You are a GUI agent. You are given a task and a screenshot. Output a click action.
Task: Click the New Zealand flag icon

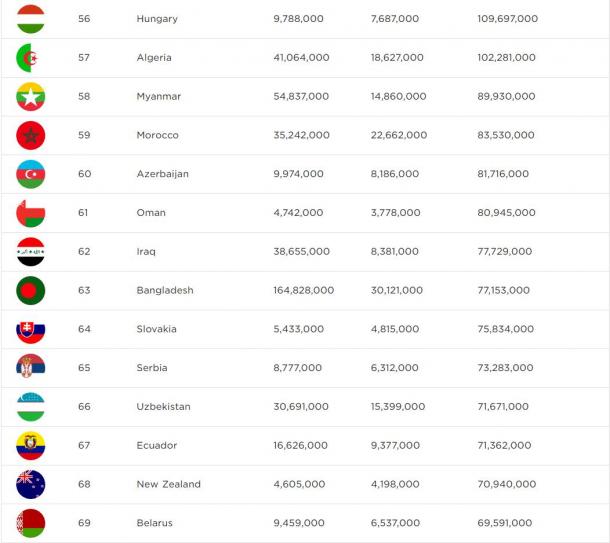tap(31, 484)
